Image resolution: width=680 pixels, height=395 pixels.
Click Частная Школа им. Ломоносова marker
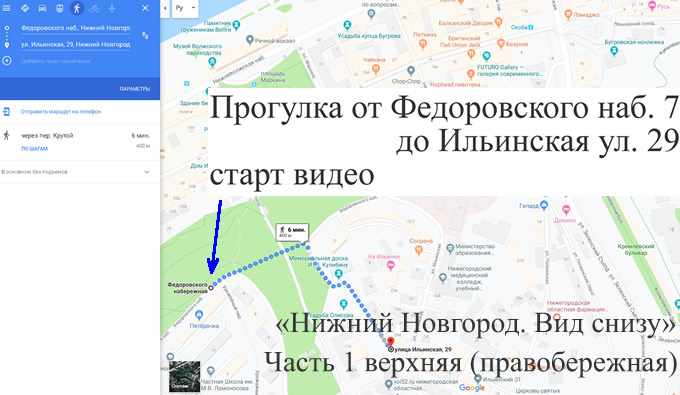click(210, 371)
